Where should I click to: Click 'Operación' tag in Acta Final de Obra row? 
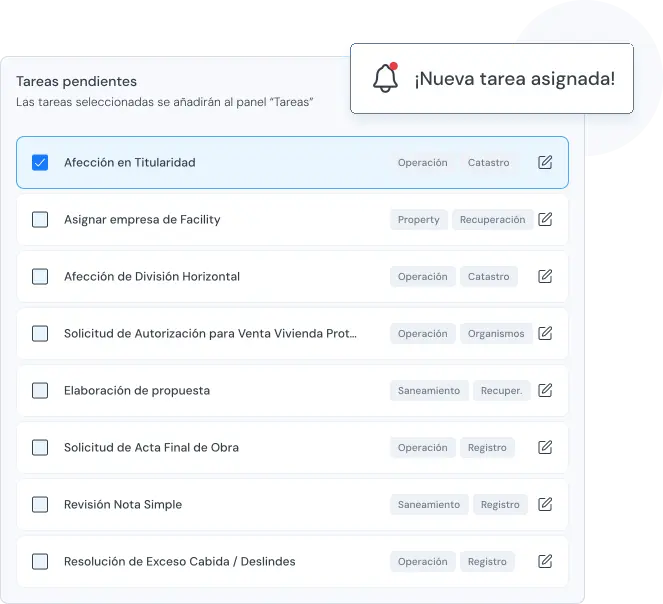422,448
